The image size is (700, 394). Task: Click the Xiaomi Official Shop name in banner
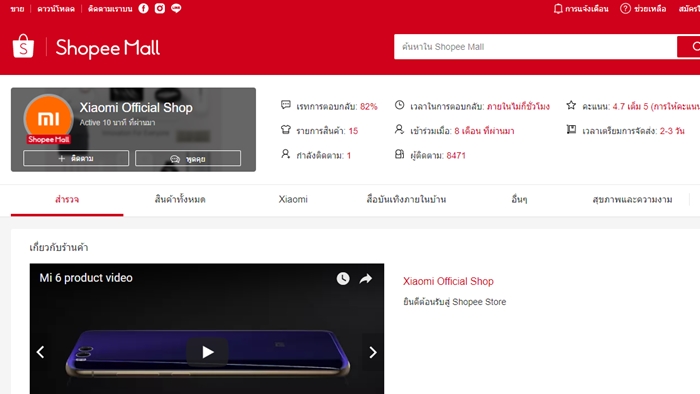point(136,108)
